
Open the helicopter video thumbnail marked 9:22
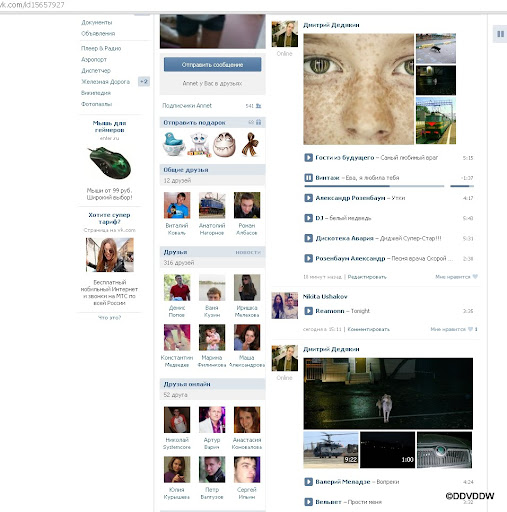[x=331, y=450]
